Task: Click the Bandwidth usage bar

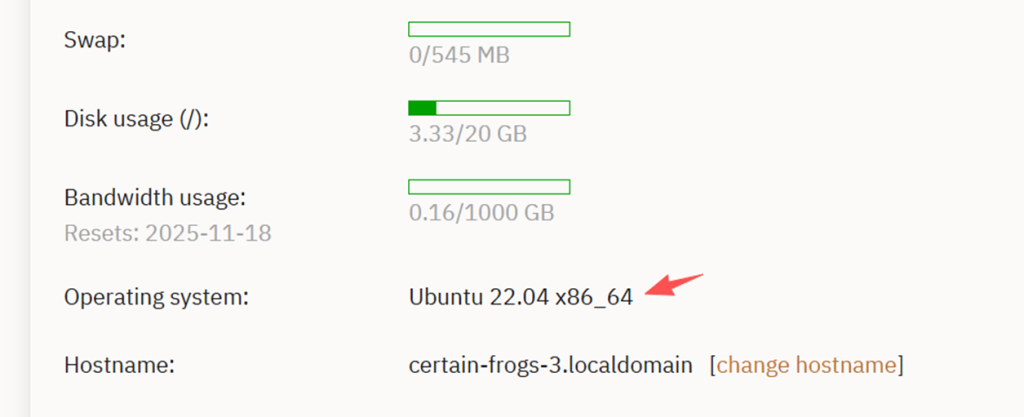Action: point(489,187)
